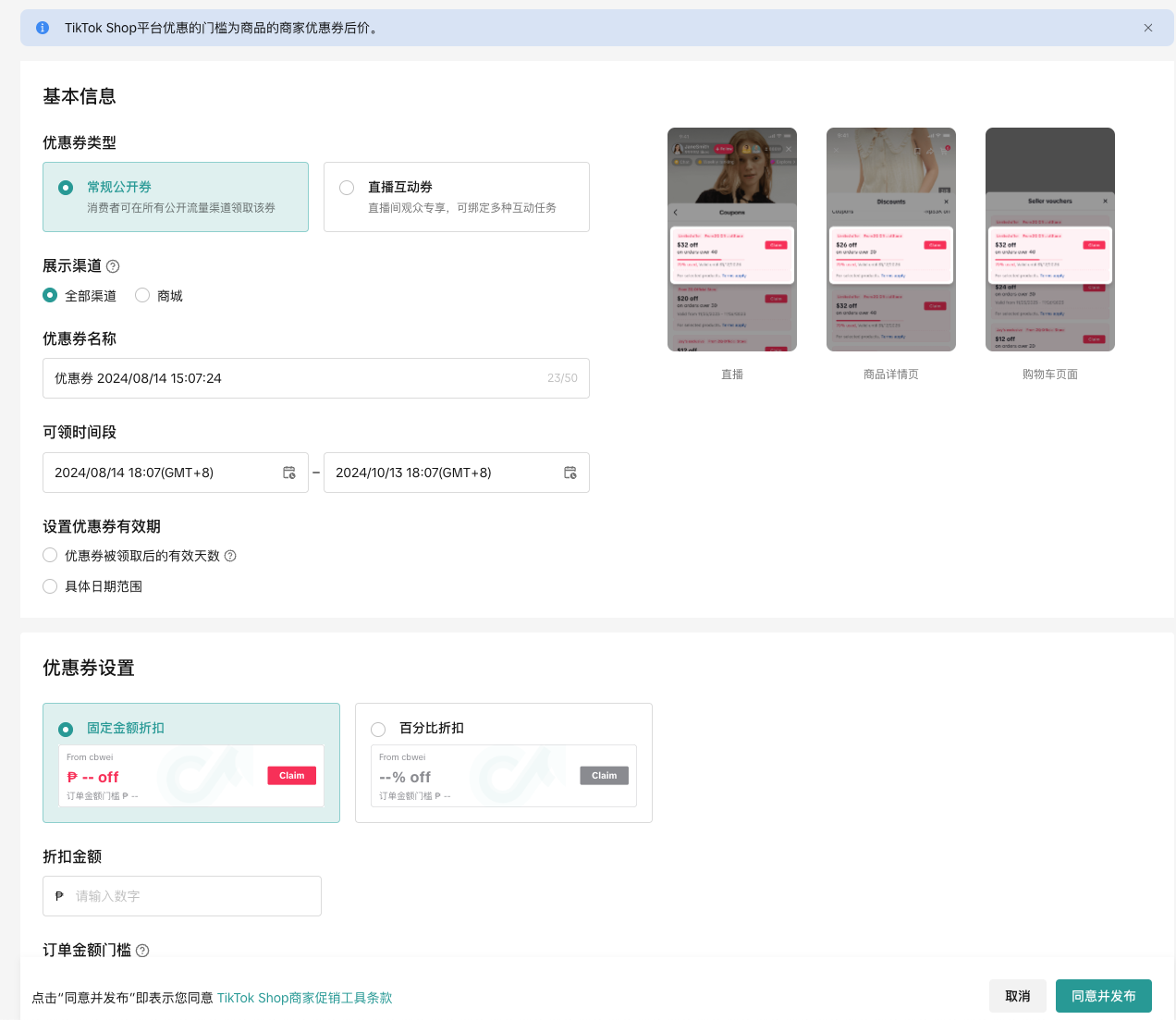Dismiss the TikTok Shop info banner
The width and height of the screenshot is (1176, 1020).
(1147, 28)
